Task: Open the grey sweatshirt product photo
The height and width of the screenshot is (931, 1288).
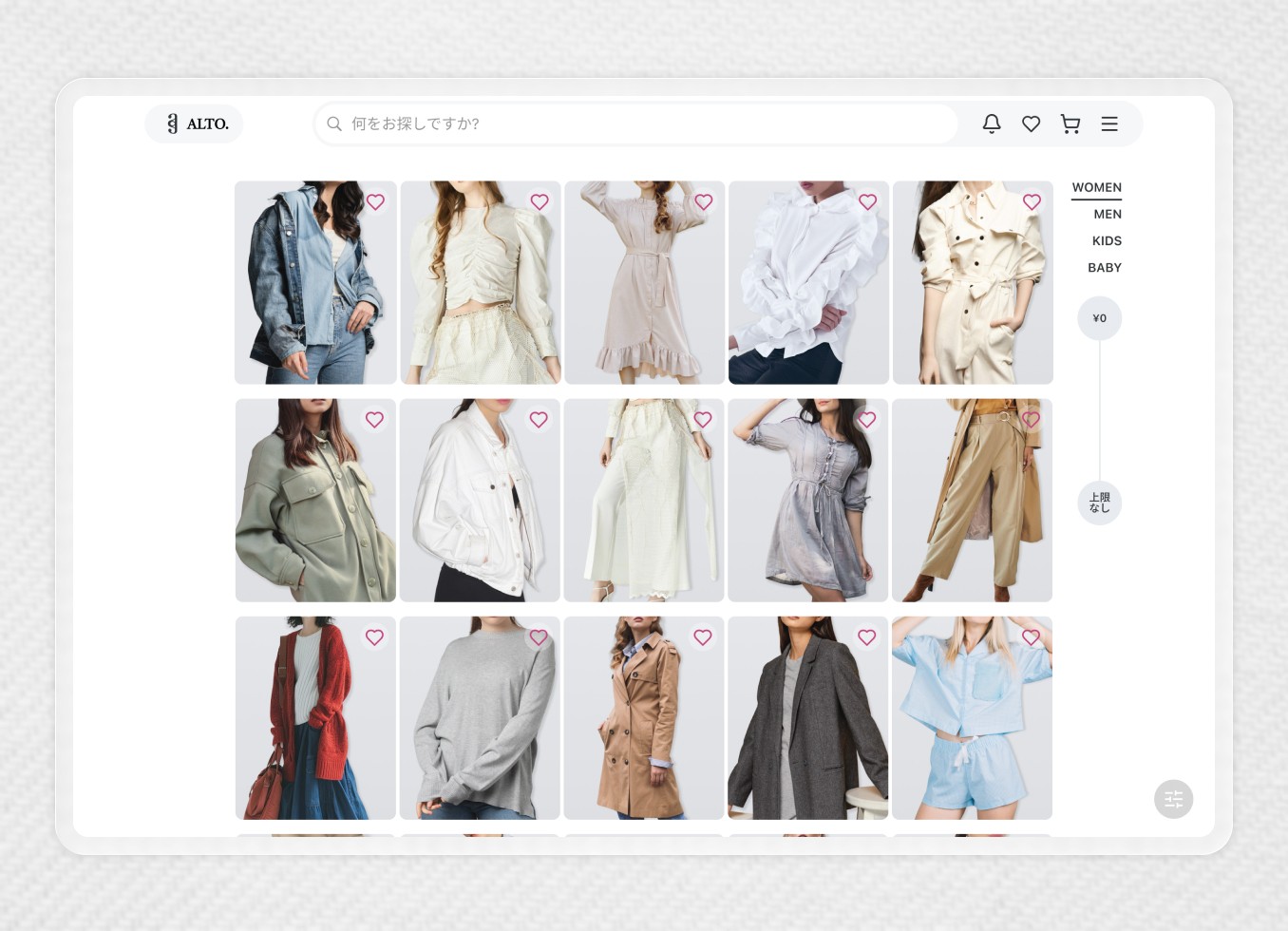Action: [480, 718]
